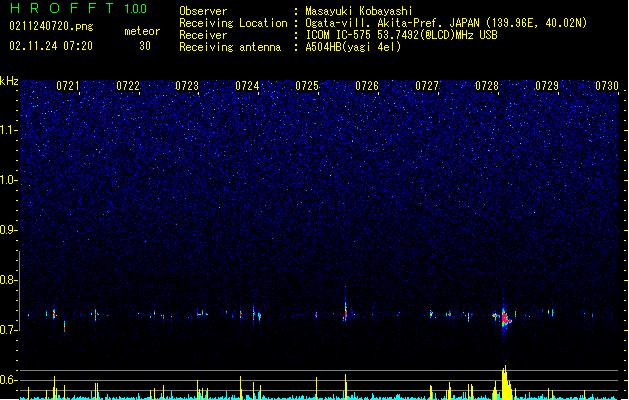Click the Receiving Location label
This screenshot has height=400, width=629.
pos(233,23)
